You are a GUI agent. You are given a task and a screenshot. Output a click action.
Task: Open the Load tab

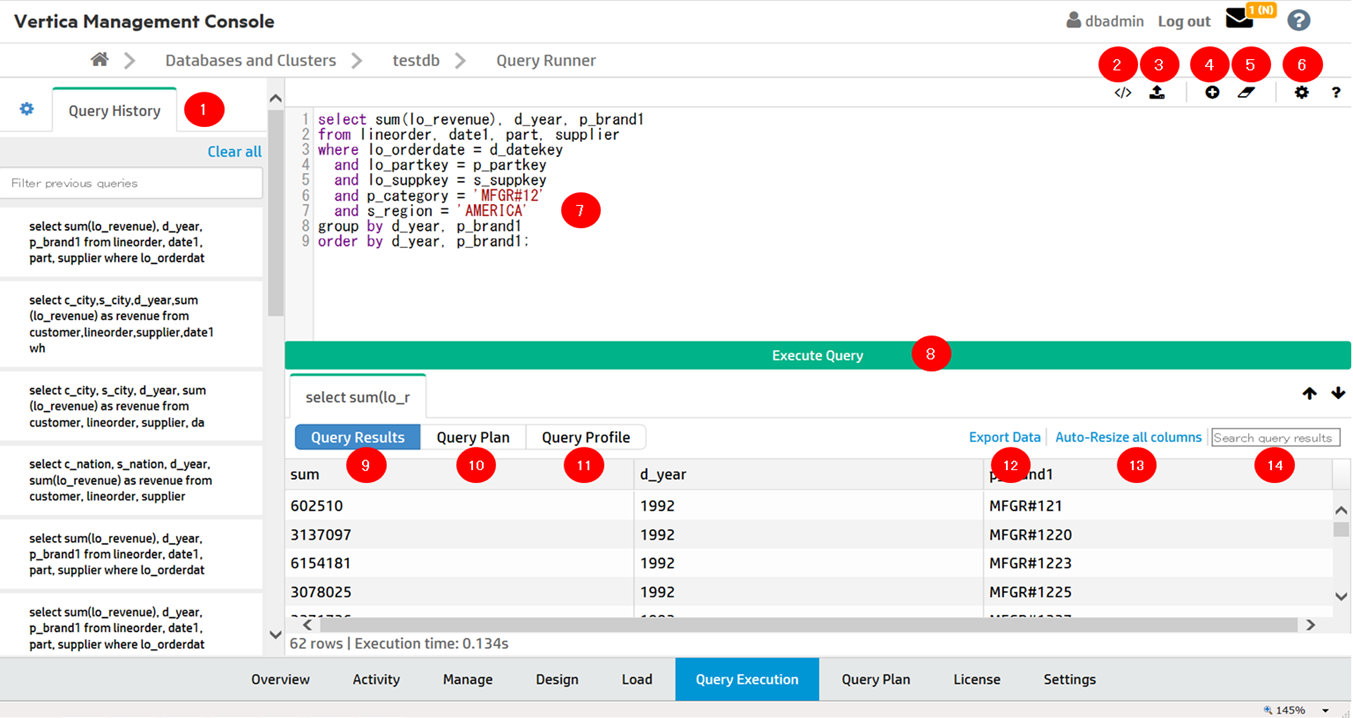(x=637, y=679)
